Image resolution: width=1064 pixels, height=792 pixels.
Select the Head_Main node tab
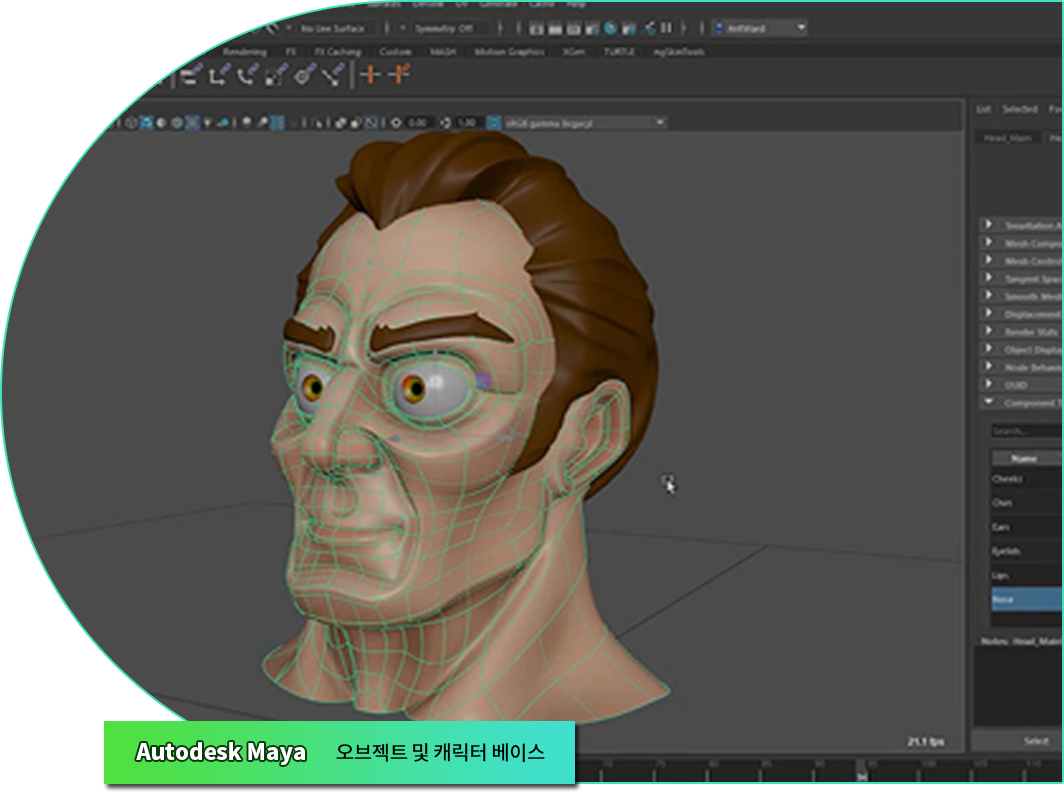pyautogui.click(x=1008, y=138)
